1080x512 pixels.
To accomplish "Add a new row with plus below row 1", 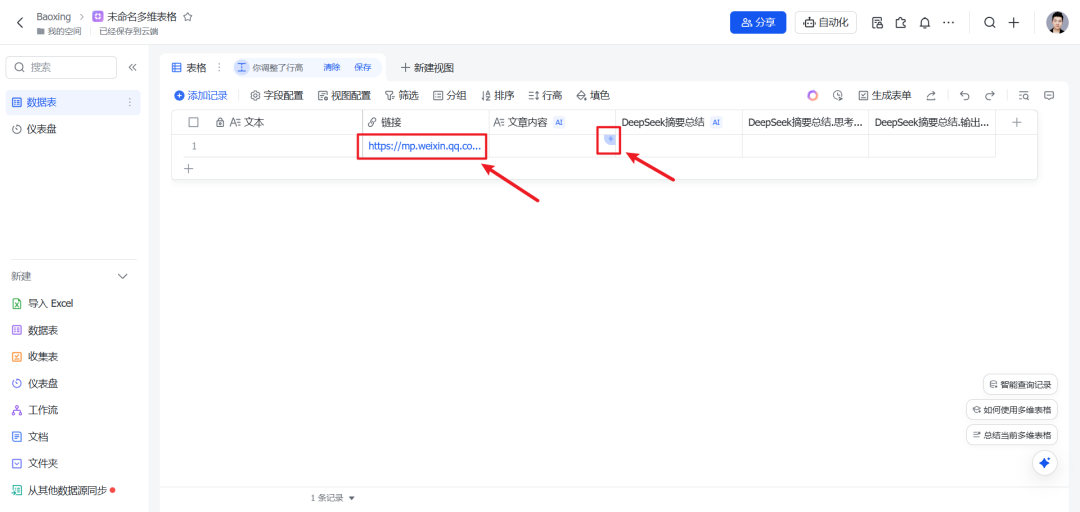I will (189, 168).
